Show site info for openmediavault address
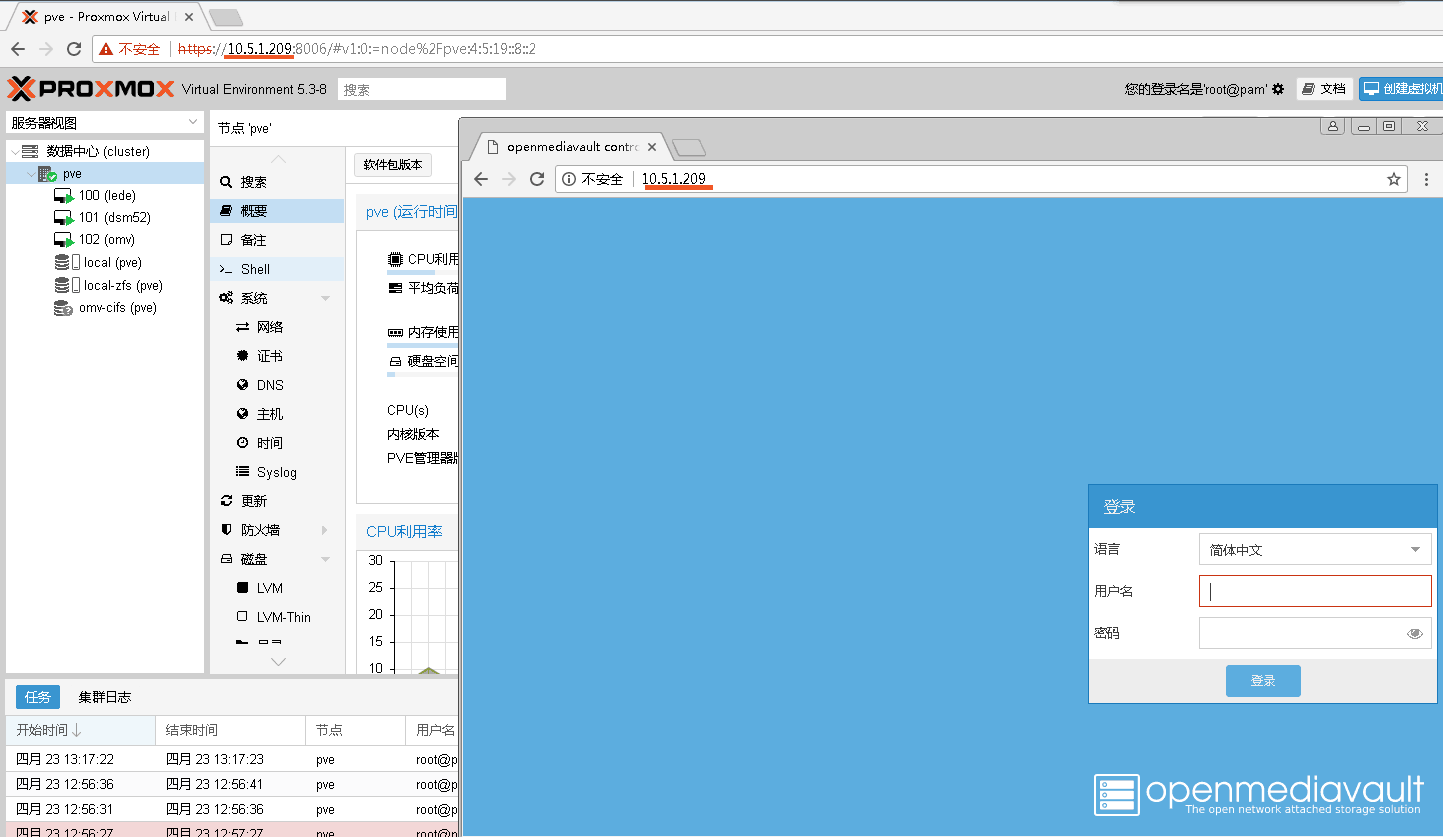The height and width of the screenshot is (837, 1443). click(x=569, y=179)
